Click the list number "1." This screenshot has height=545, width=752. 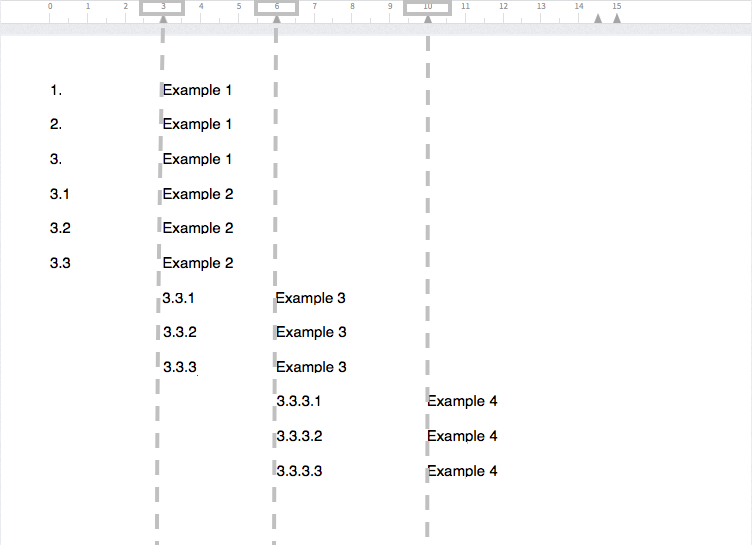56,90
